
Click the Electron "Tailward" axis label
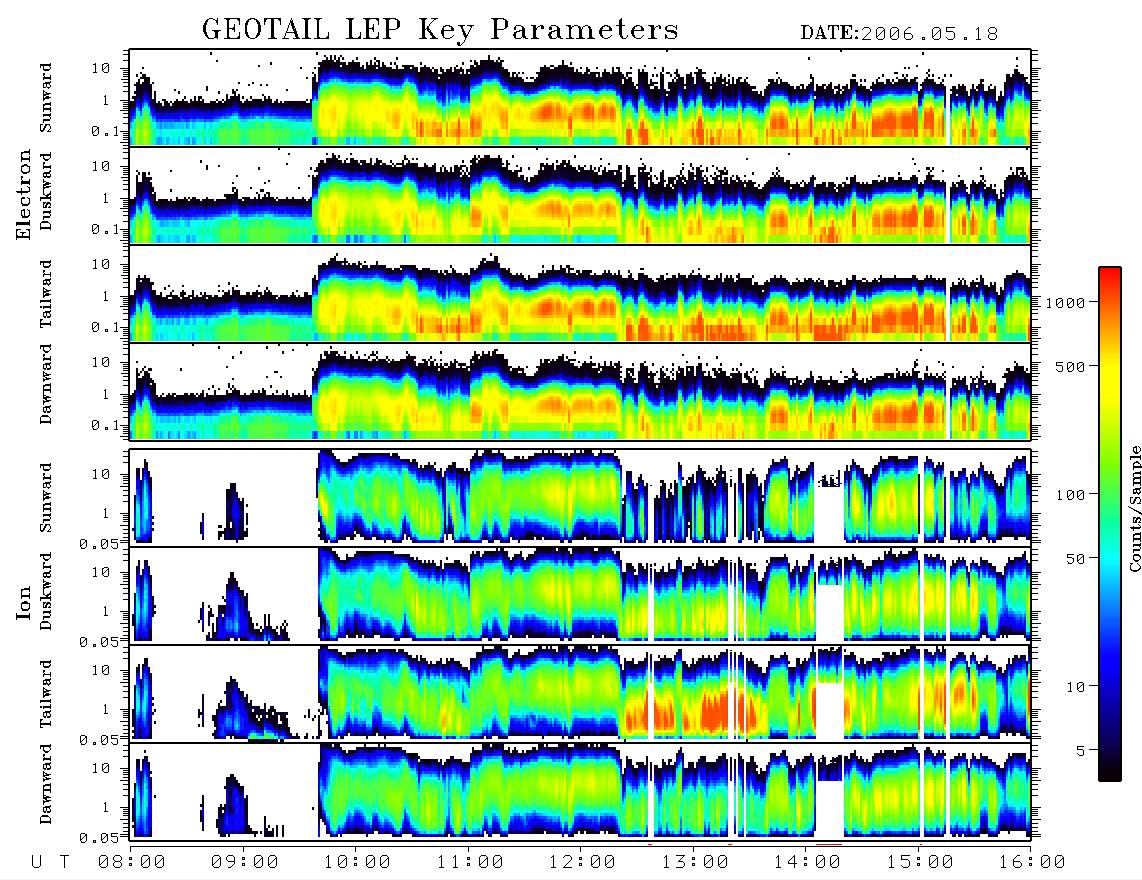[x=46, y=293]
